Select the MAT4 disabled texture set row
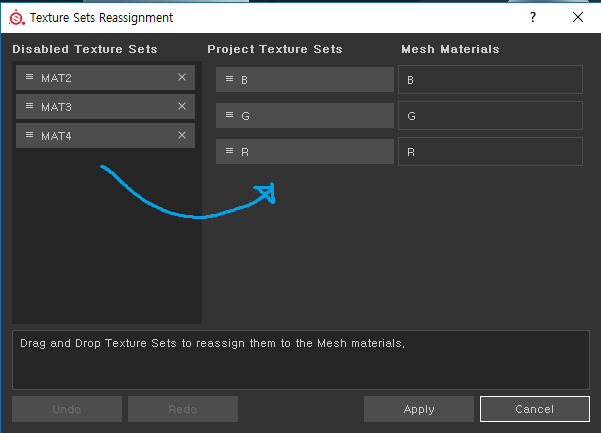601x433 pixels. pyautogui.click(x=105, y=135)
